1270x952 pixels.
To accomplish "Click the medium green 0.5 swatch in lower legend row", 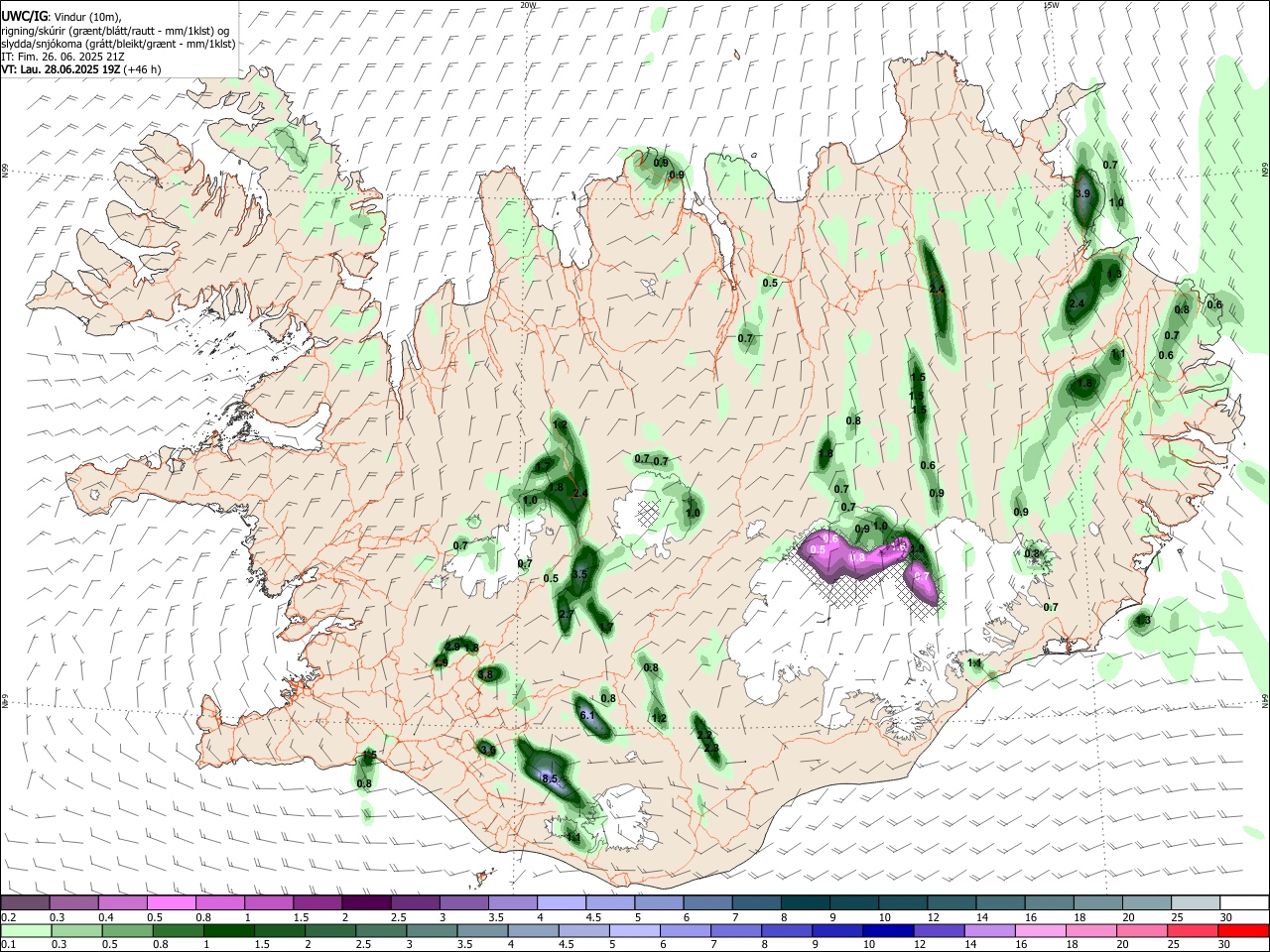I will coord(127,930).
